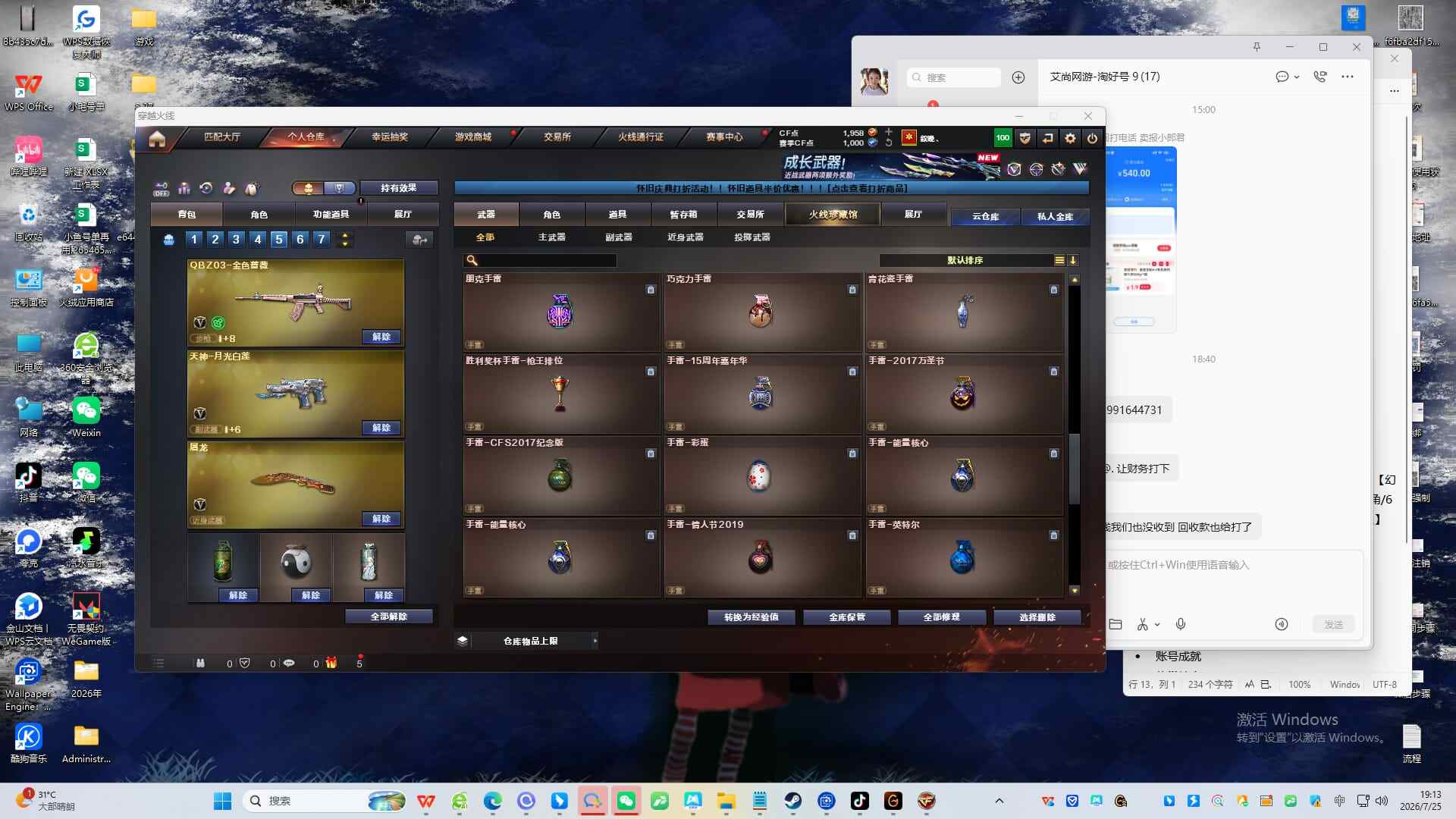Switch to the trophy side of toggle

(x=339, y=188)
